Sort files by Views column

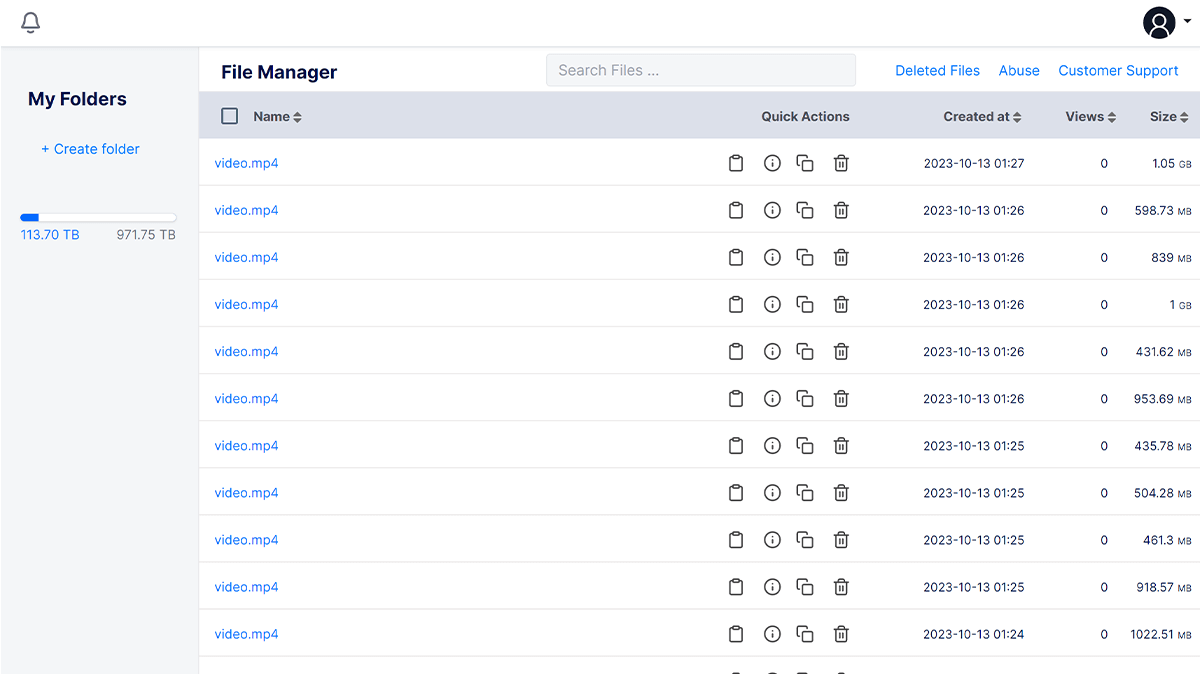tap(1090, 117)
